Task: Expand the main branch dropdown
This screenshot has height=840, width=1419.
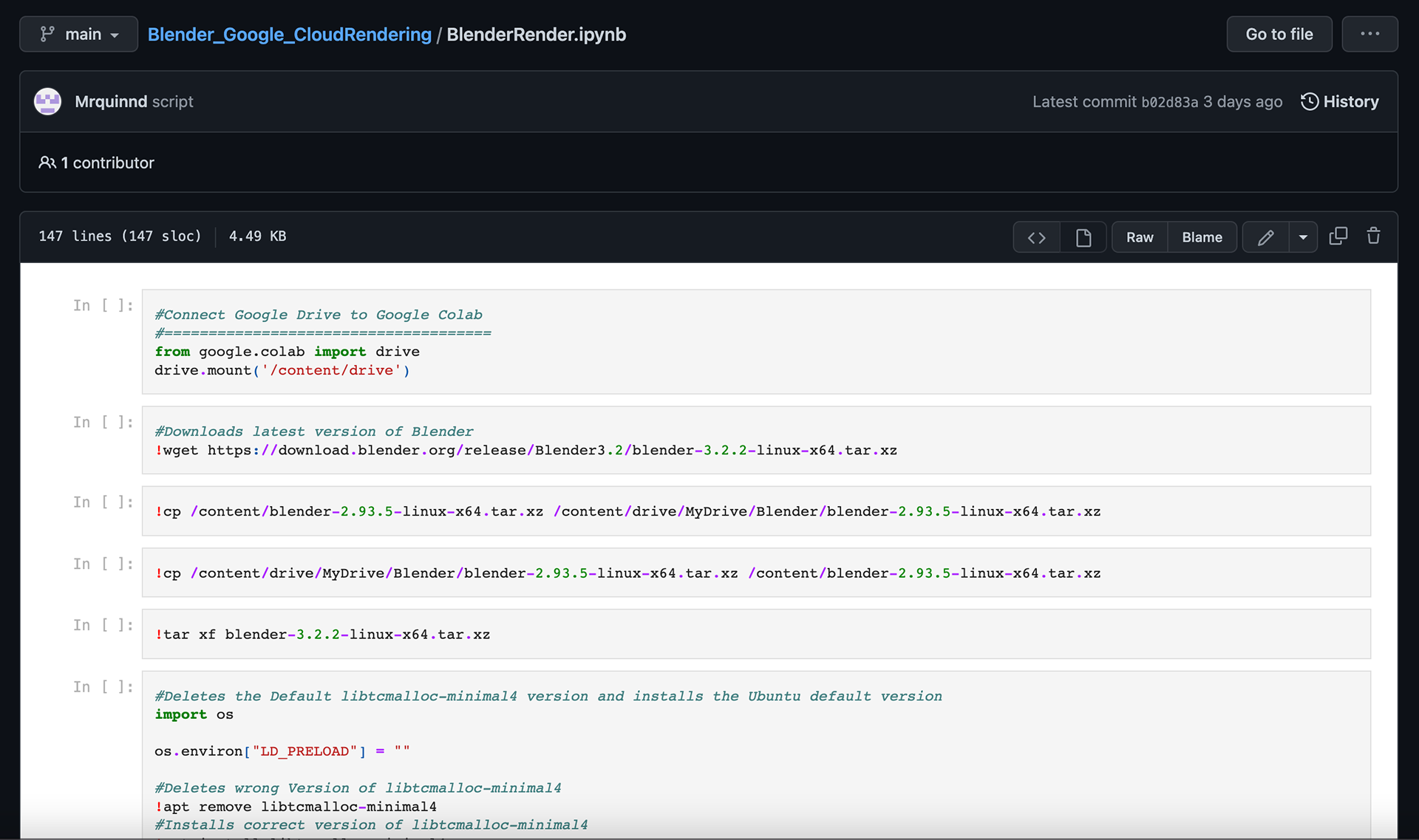Action: [78, 34]
